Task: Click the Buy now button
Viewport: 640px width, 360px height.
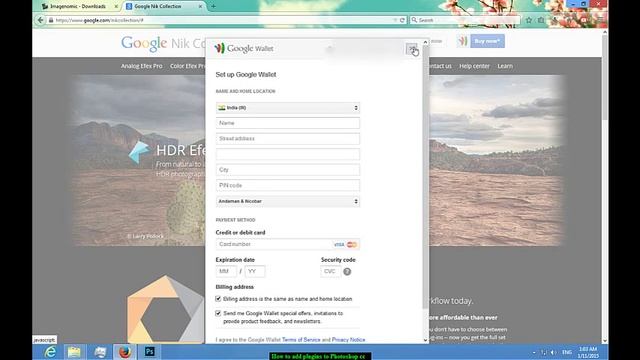Action: point(487,41)
